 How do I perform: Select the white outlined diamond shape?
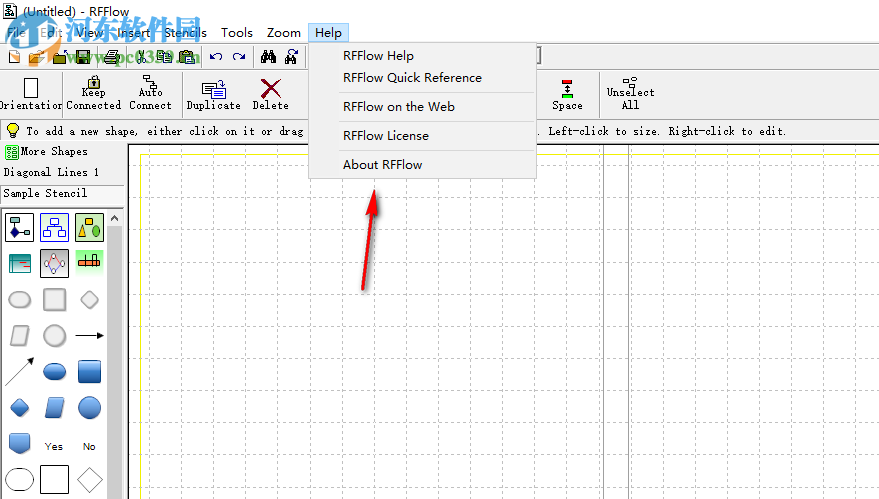pyautogui.click(x=89, y=479)
